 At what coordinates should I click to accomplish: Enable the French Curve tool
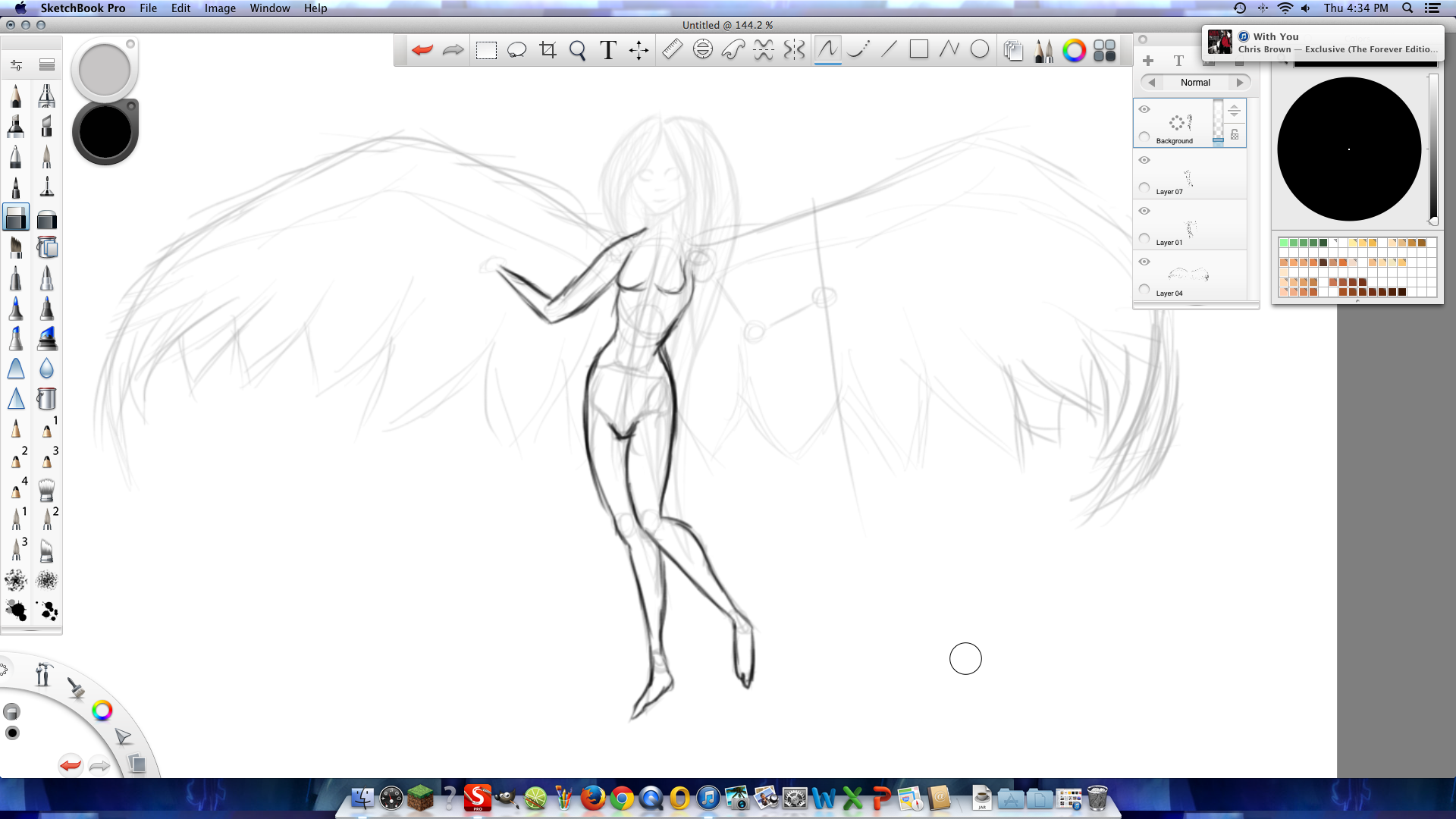point(733,50)
